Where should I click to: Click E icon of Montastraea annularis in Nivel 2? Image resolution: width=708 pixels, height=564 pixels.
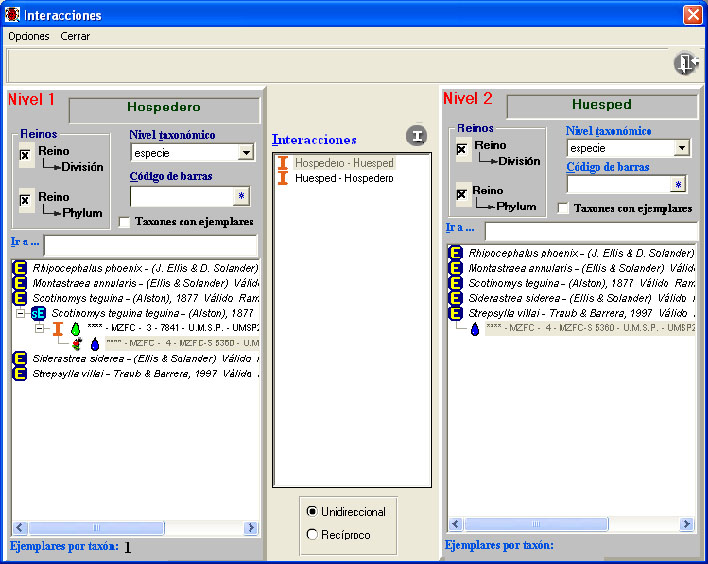(x=456, y=268)
